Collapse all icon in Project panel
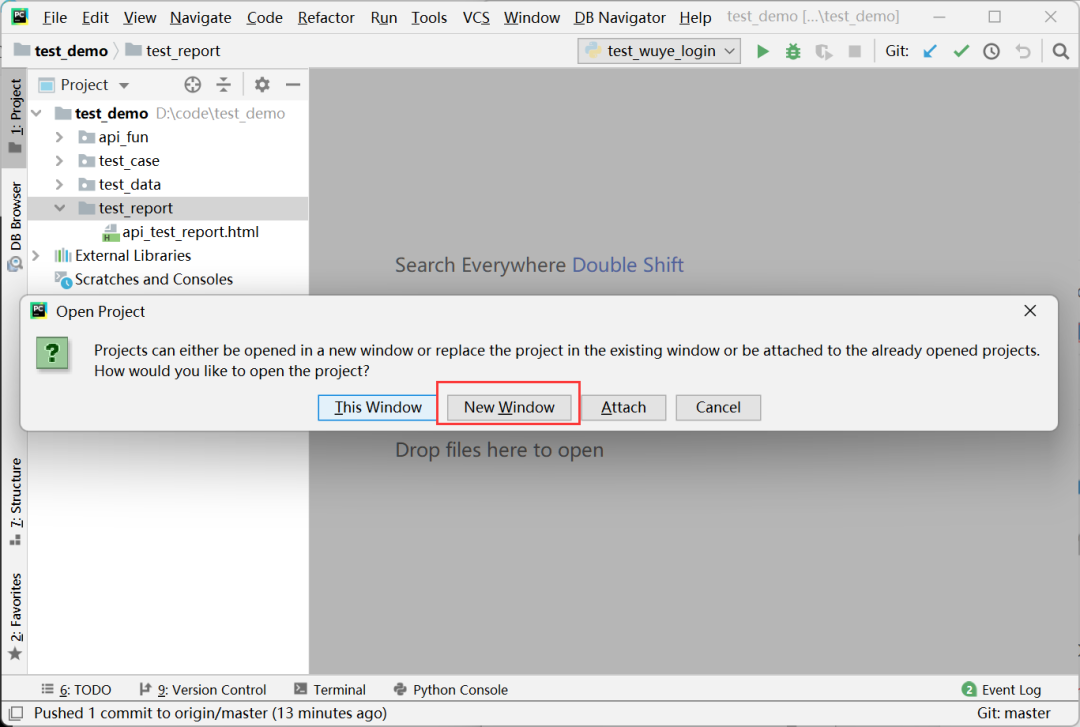This screenshot has width=1080, height=727. click(224, 85)
